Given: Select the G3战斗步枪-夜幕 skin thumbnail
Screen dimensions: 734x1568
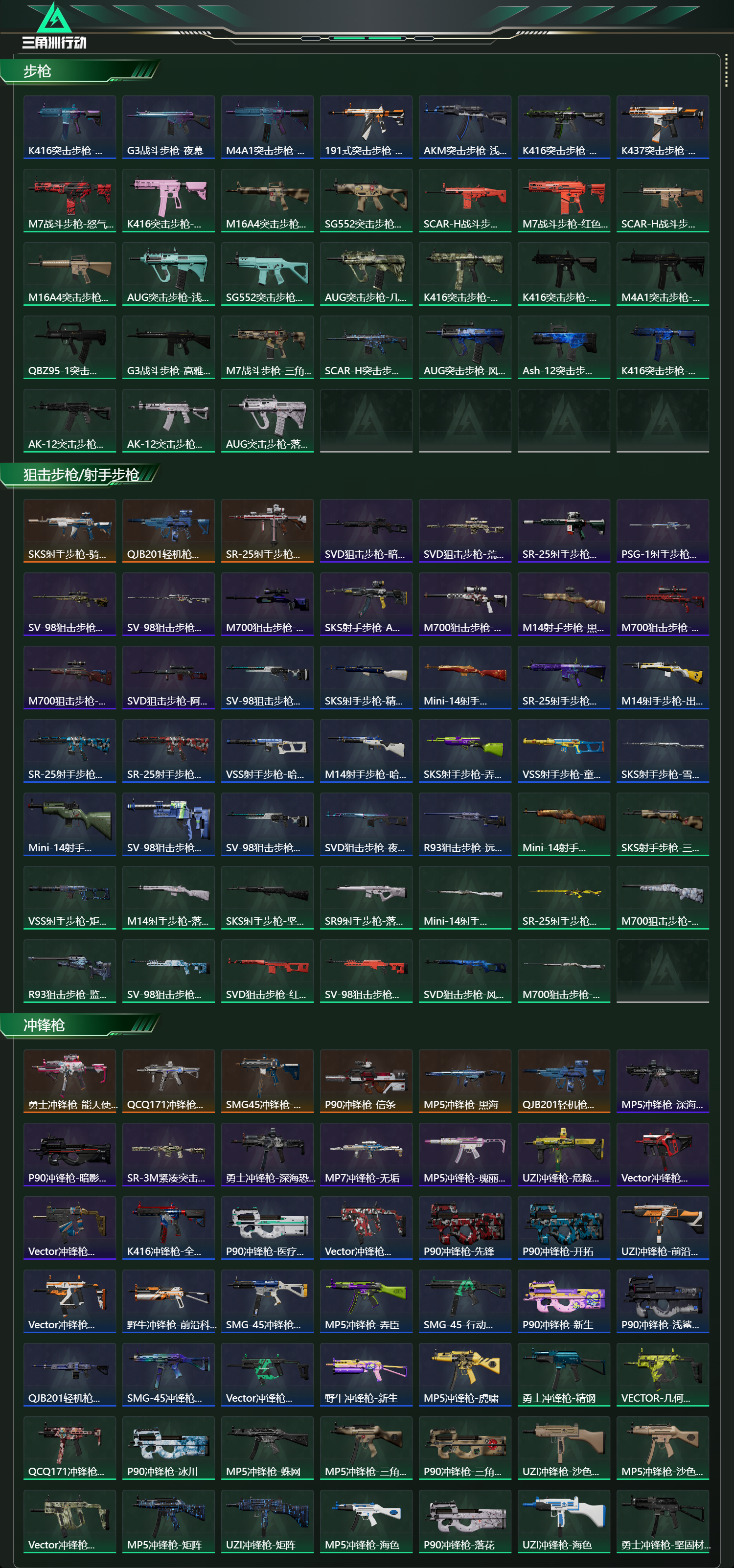Looking at the screenshot, I should tap(169, 127).
